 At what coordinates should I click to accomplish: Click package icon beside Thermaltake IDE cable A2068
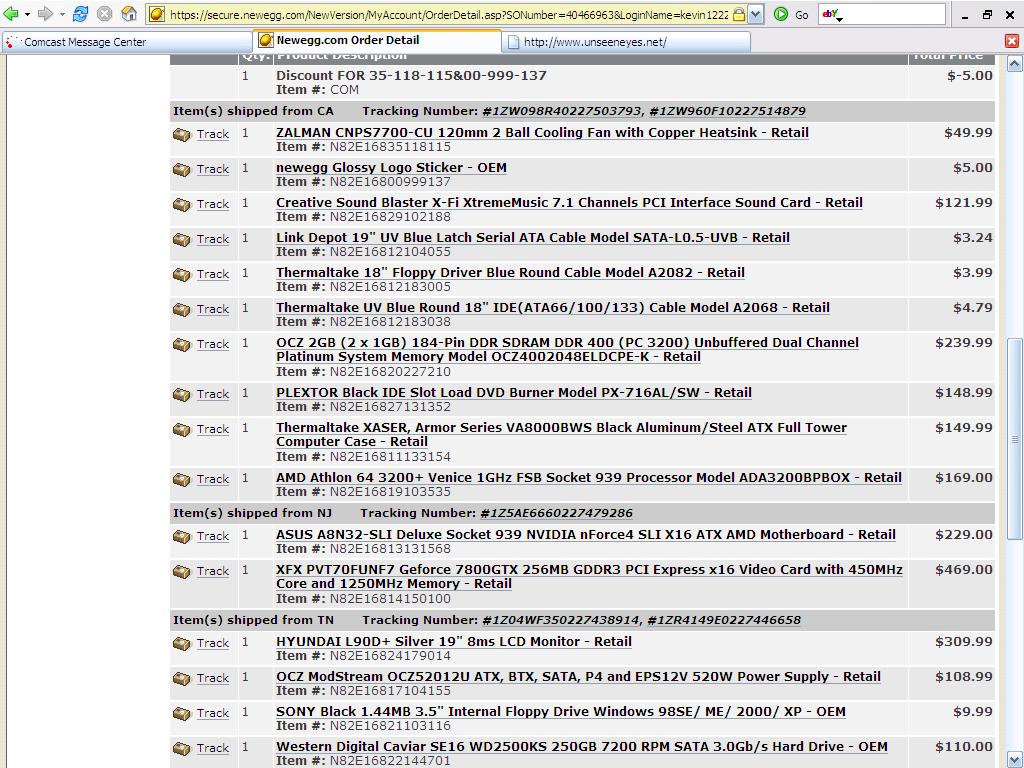pyautogui.click(x=182, y=310)
